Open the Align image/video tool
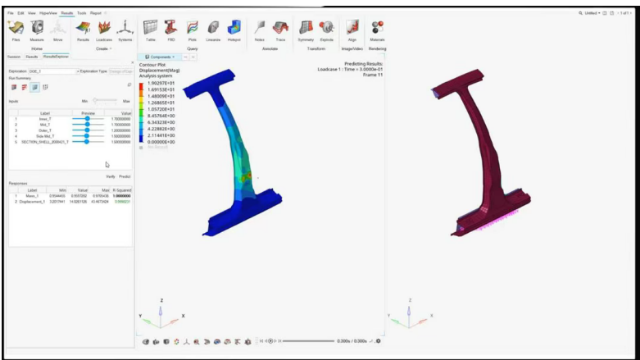This screenshot has width=640, height=360. [352, 31]
